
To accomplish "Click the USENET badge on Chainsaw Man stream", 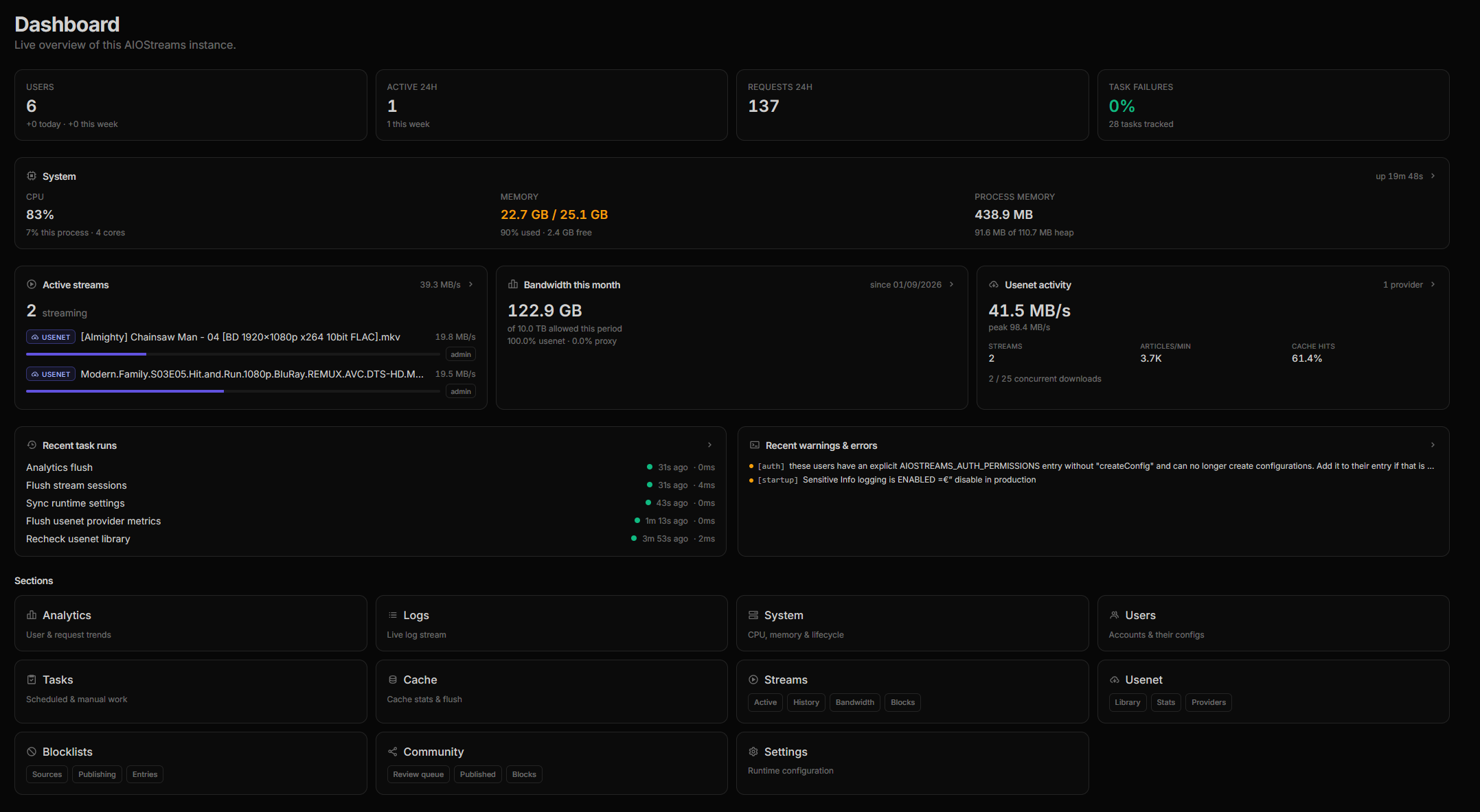I will 51,337.
